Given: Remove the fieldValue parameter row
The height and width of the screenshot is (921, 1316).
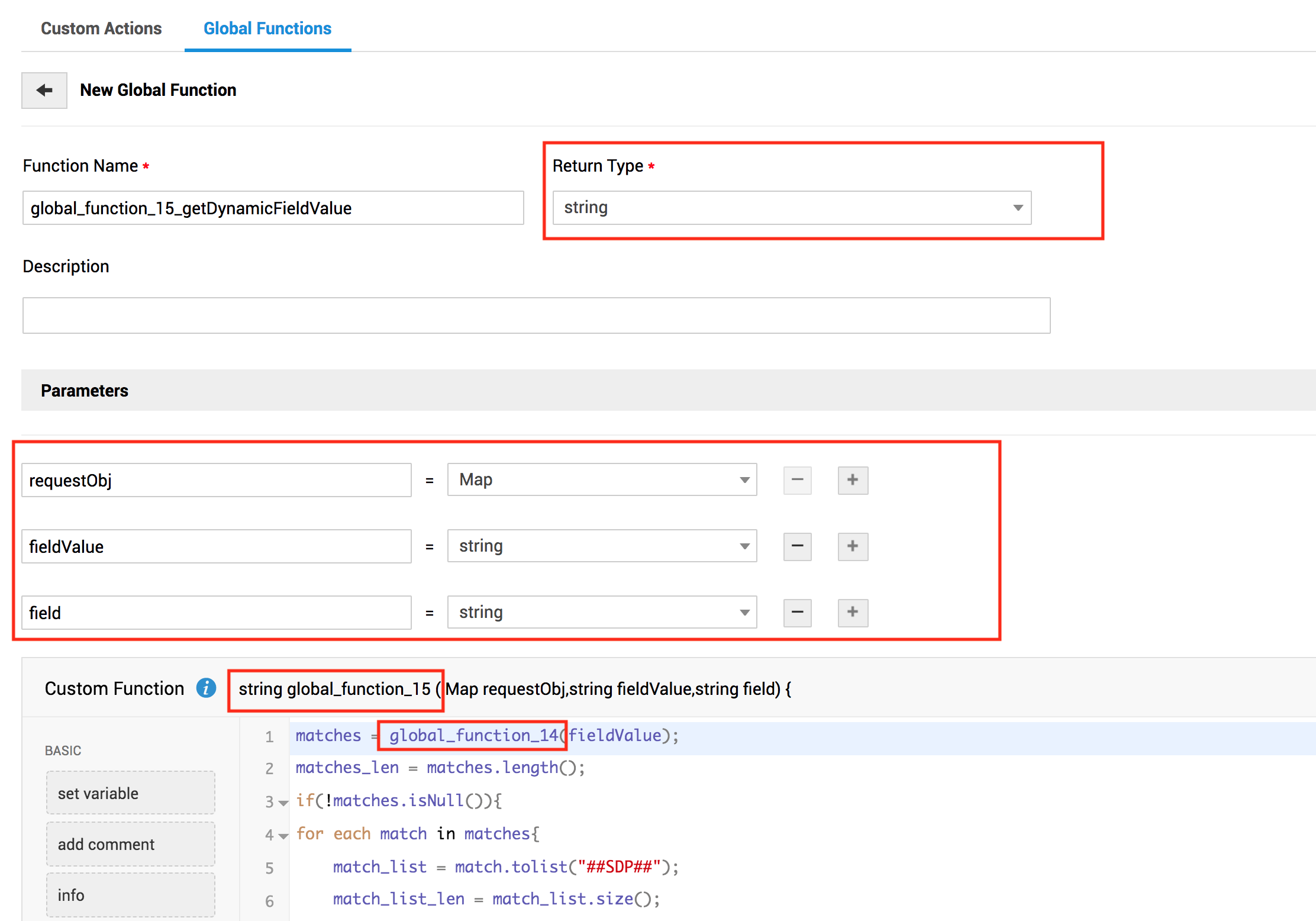Looking at the screenshot, I should pyautogui.click(x=797, y=546).
